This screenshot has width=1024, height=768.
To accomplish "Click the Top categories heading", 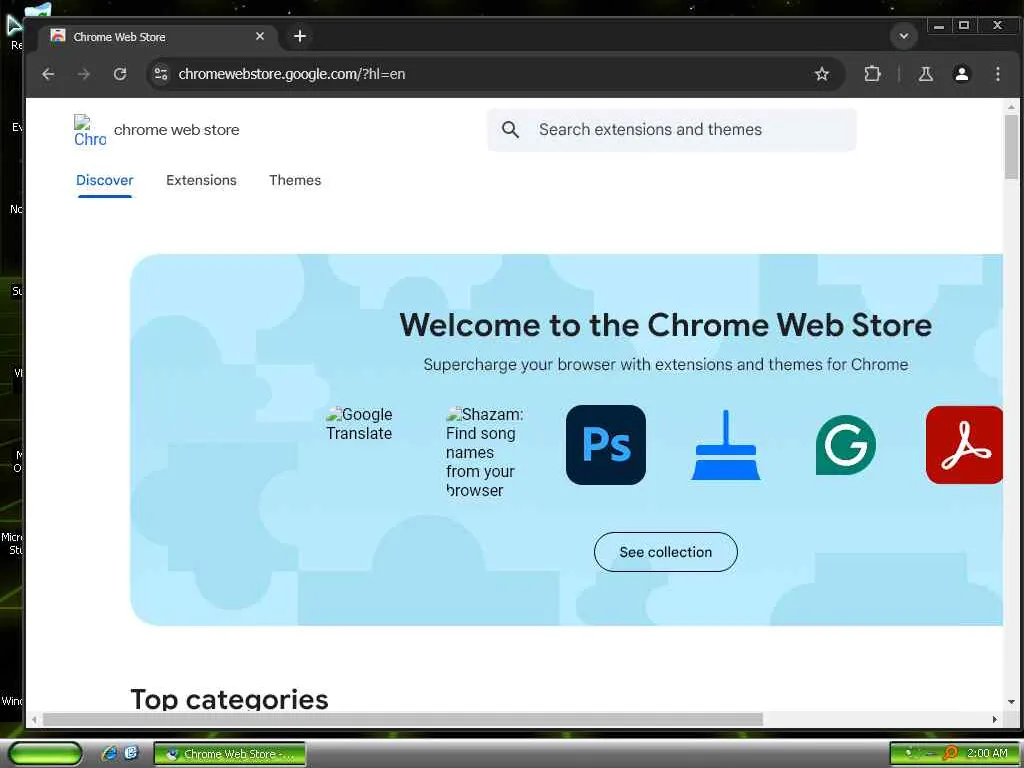I will coord(229,698).
